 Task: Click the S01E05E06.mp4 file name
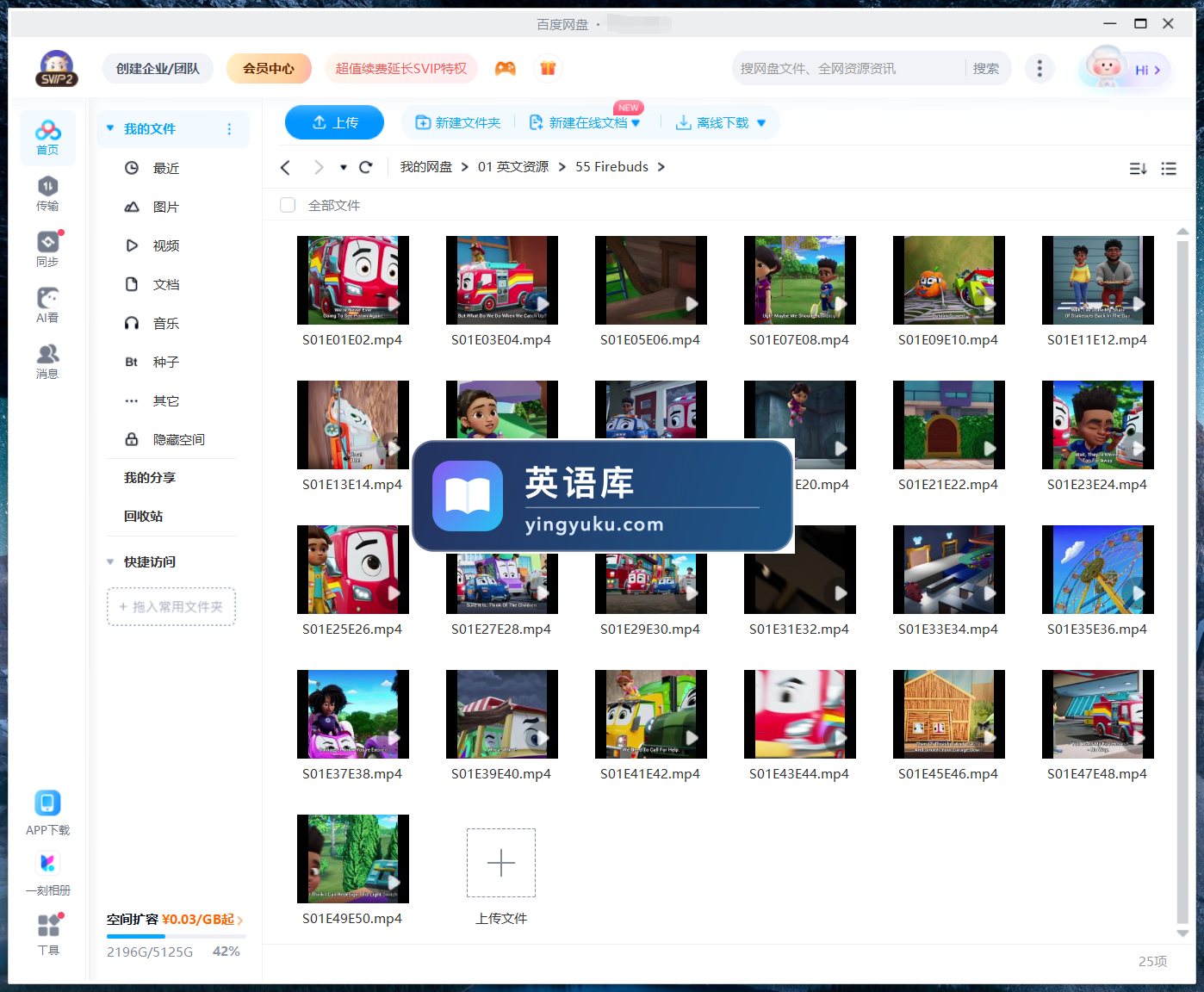tap(650, 340)
